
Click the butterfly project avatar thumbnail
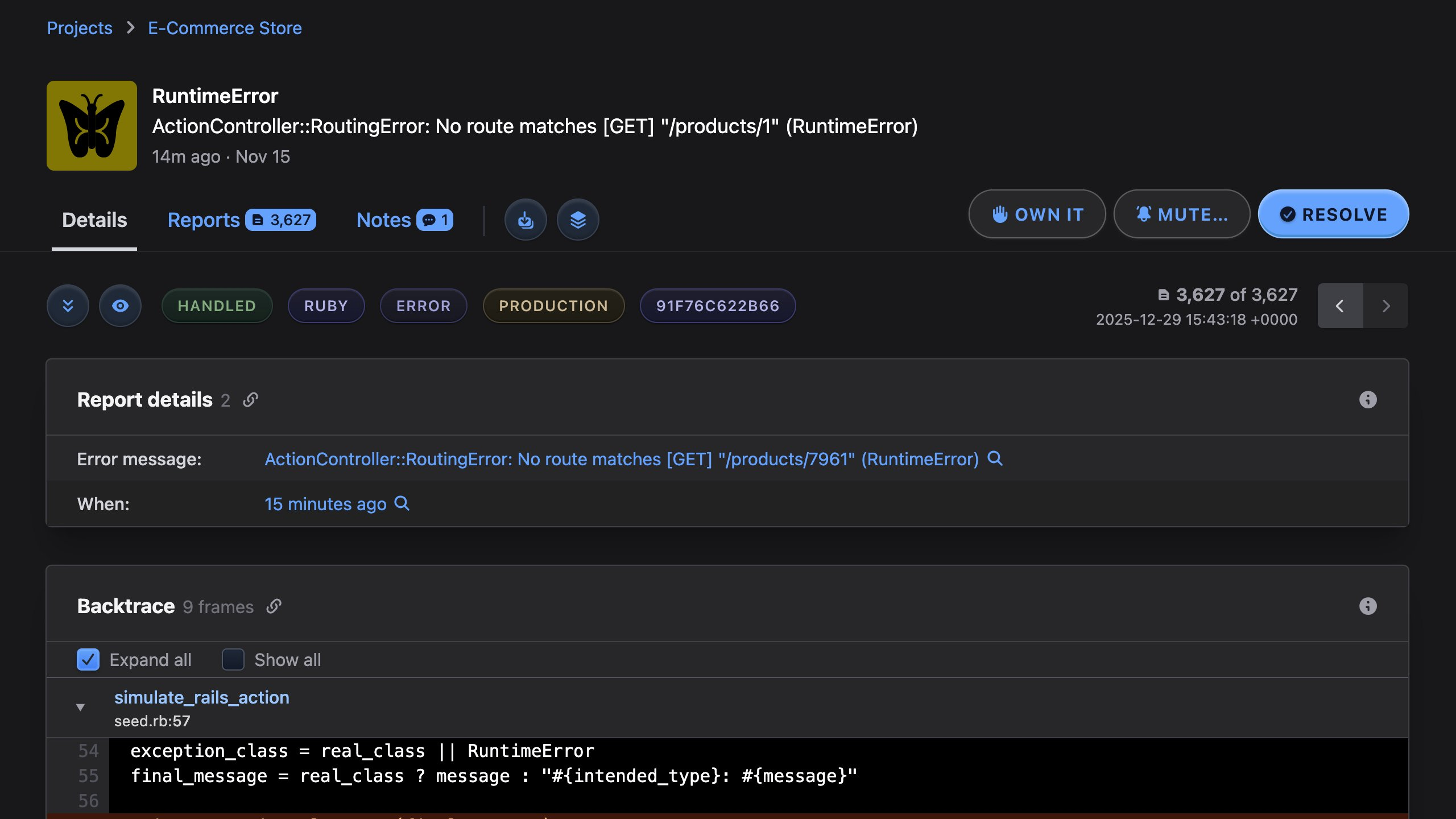92,126
